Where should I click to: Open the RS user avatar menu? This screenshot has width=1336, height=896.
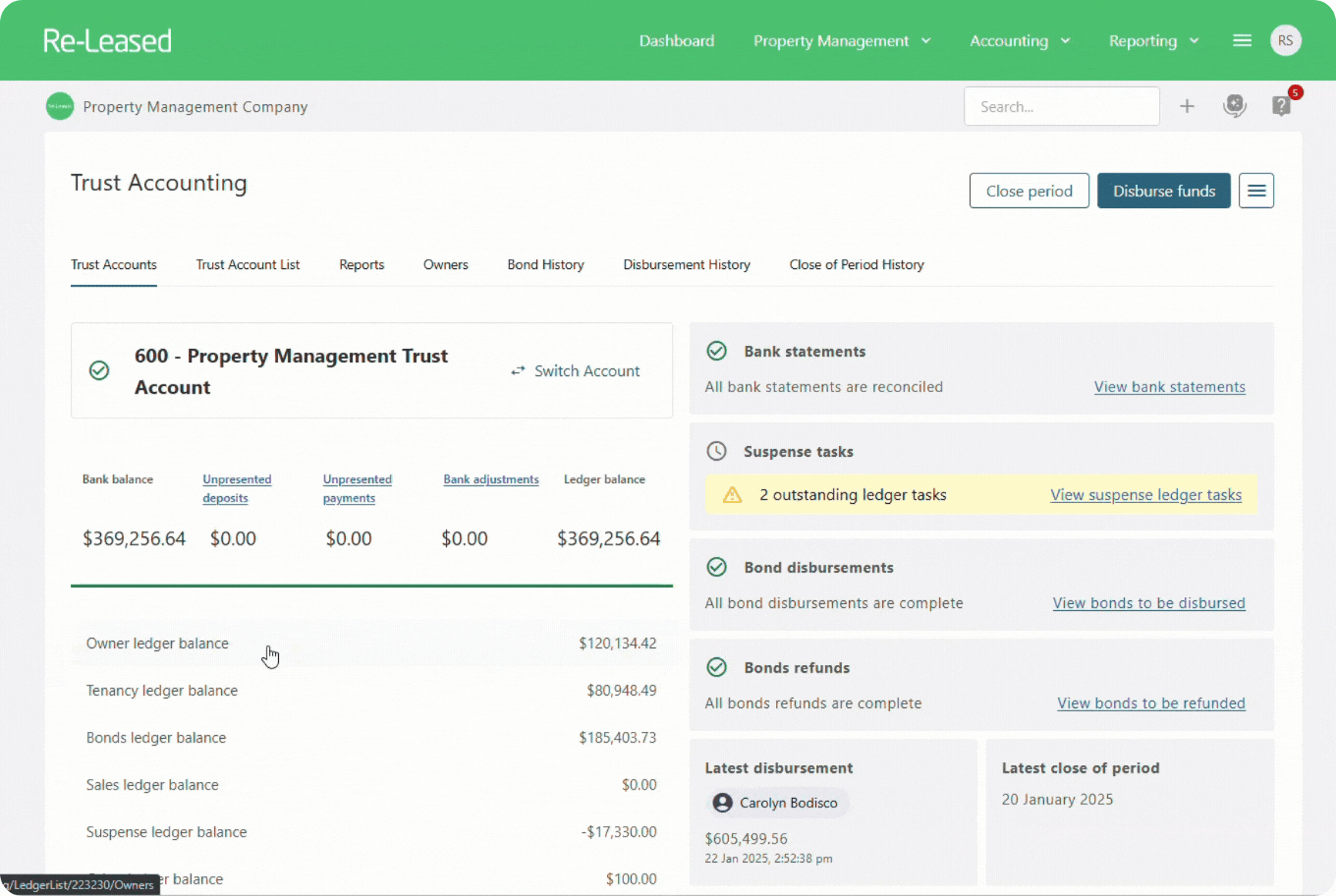click(x=1285, y=40)
